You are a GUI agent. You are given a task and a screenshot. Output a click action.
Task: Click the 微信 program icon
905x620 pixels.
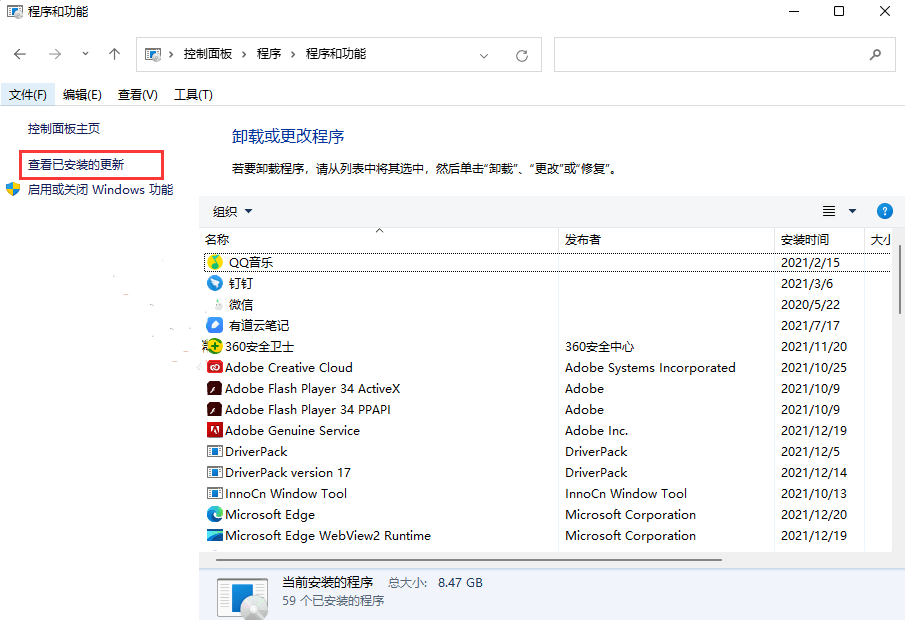(217, 304)
